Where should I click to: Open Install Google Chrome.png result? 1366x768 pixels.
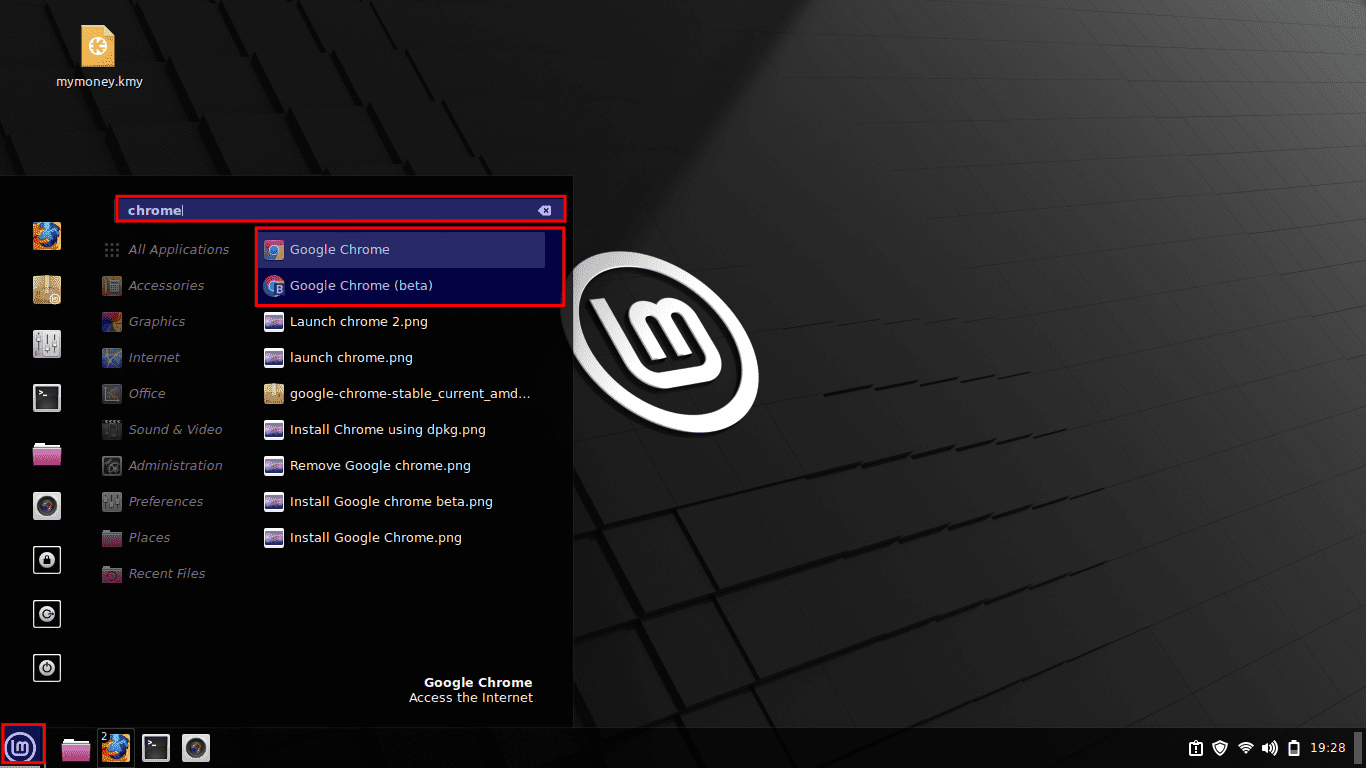(x=401, y=538)
